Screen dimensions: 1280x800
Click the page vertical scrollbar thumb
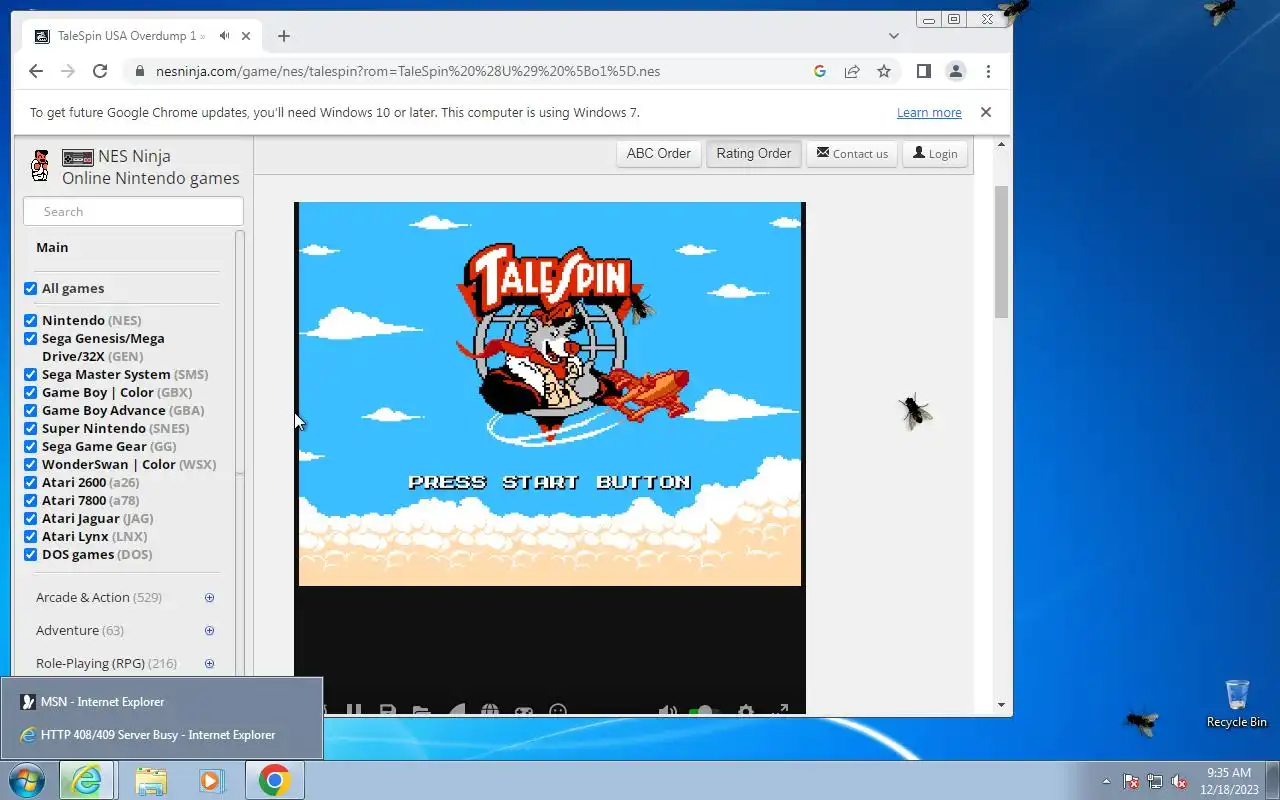pos(1002,252)
